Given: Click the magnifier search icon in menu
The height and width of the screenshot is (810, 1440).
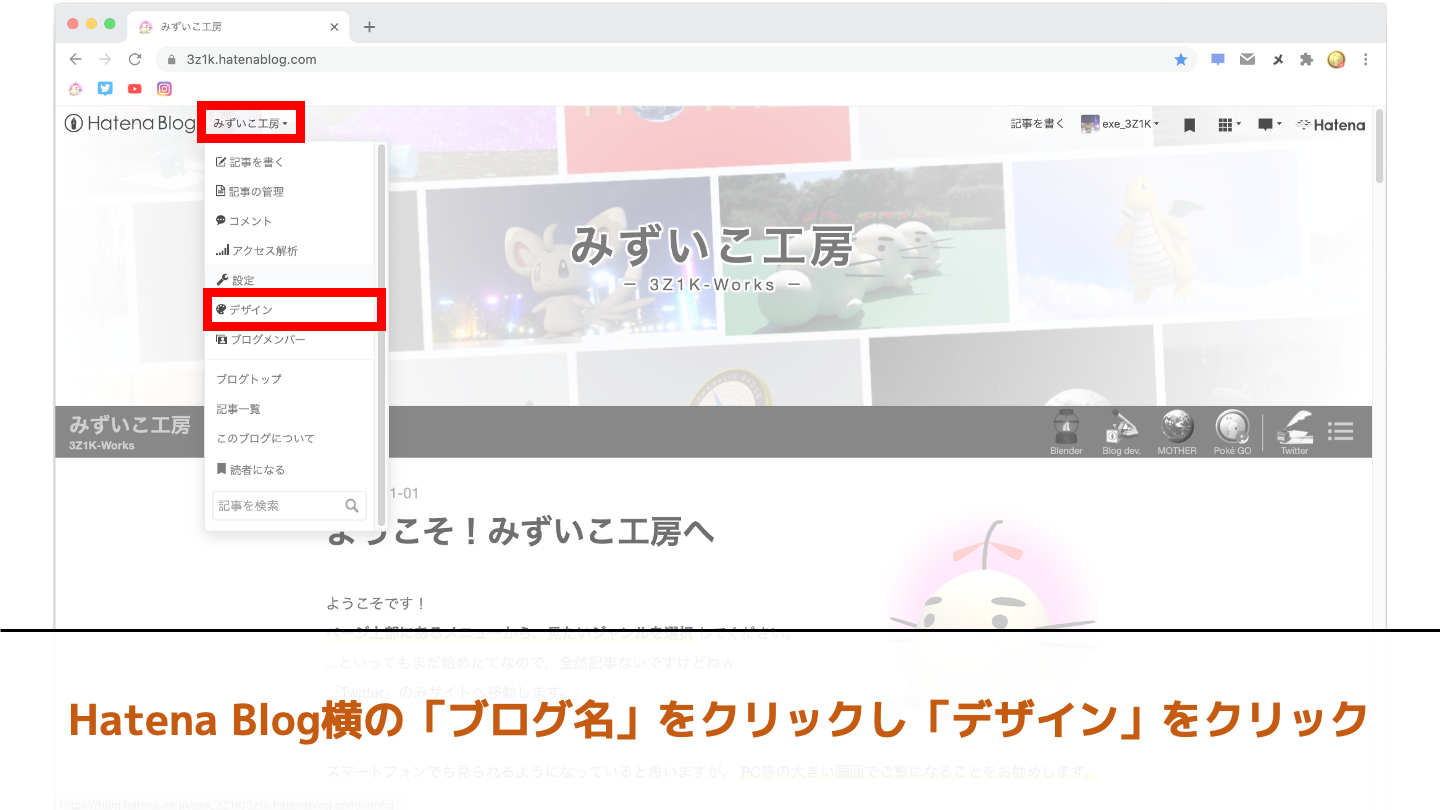Looking at the screenshot, I should 352,506.
